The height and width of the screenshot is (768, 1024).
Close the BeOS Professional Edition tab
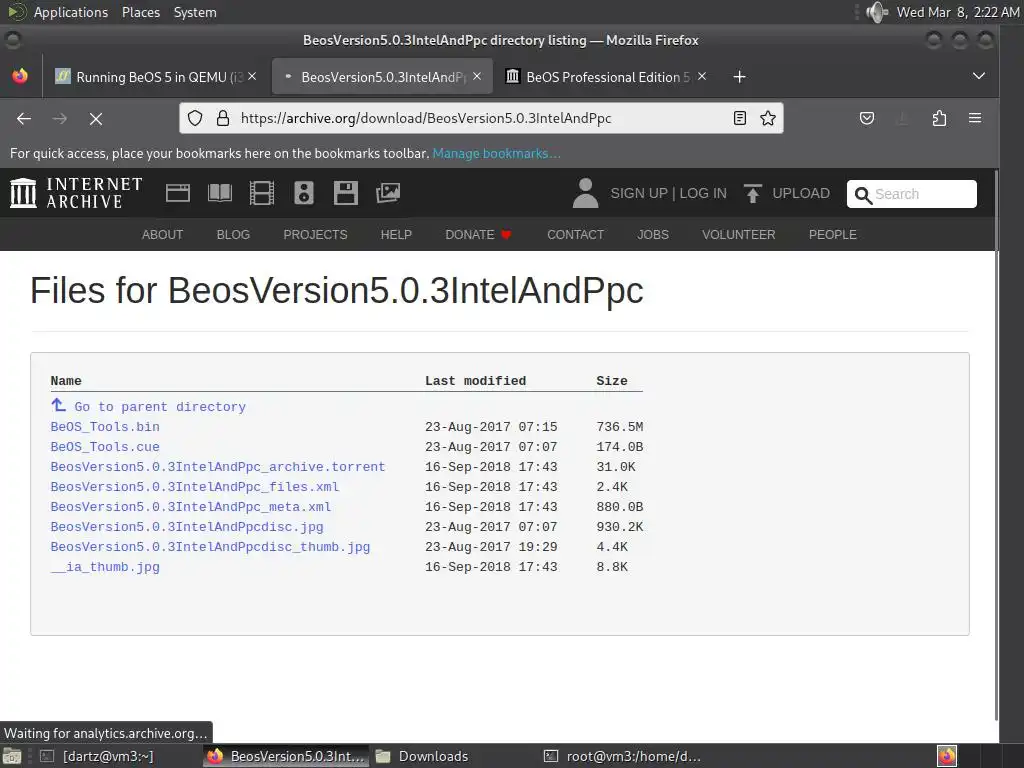click(702, 76)
